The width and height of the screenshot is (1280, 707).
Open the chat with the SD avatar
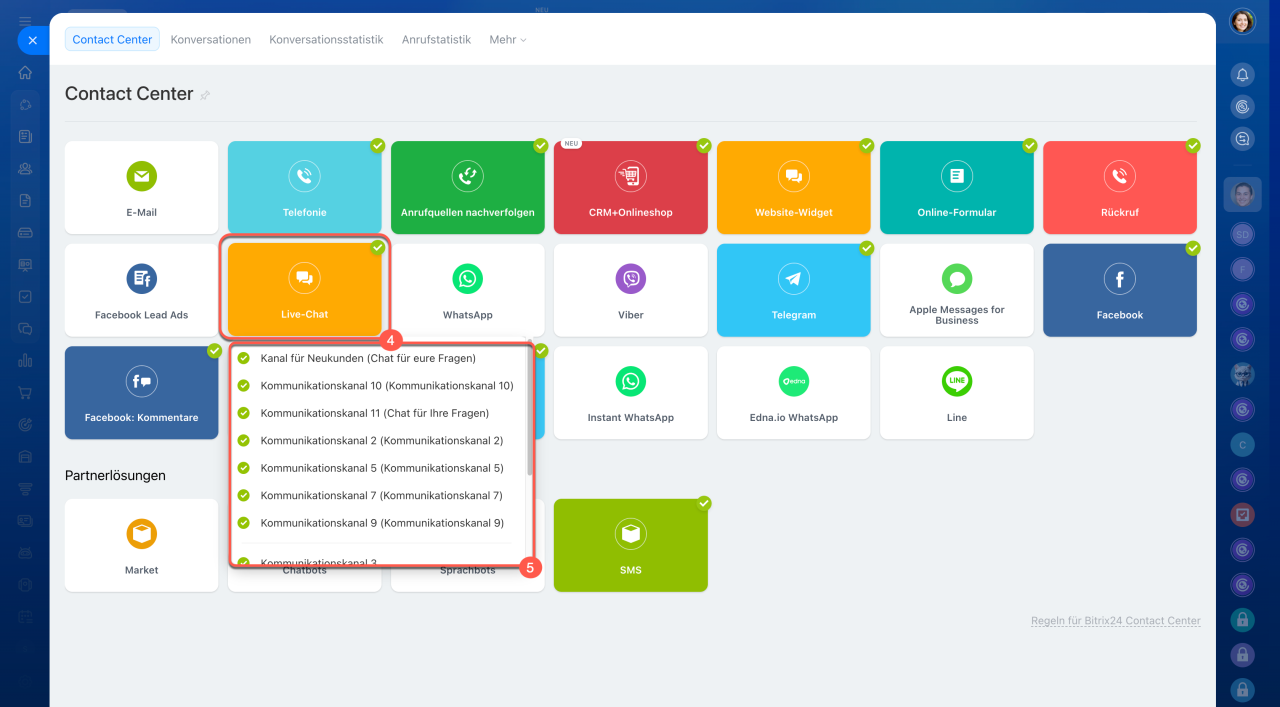click(1242, 234)
